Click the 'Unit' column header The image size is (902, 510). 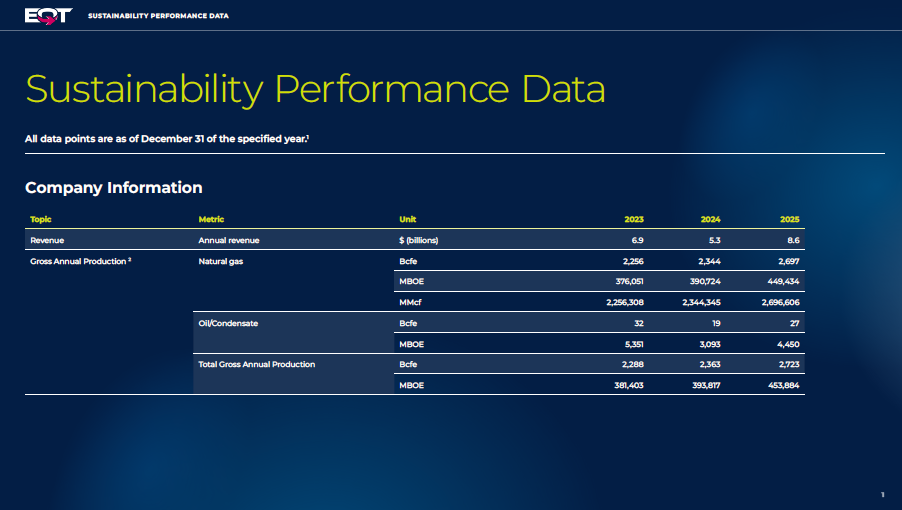coord(407,219)
